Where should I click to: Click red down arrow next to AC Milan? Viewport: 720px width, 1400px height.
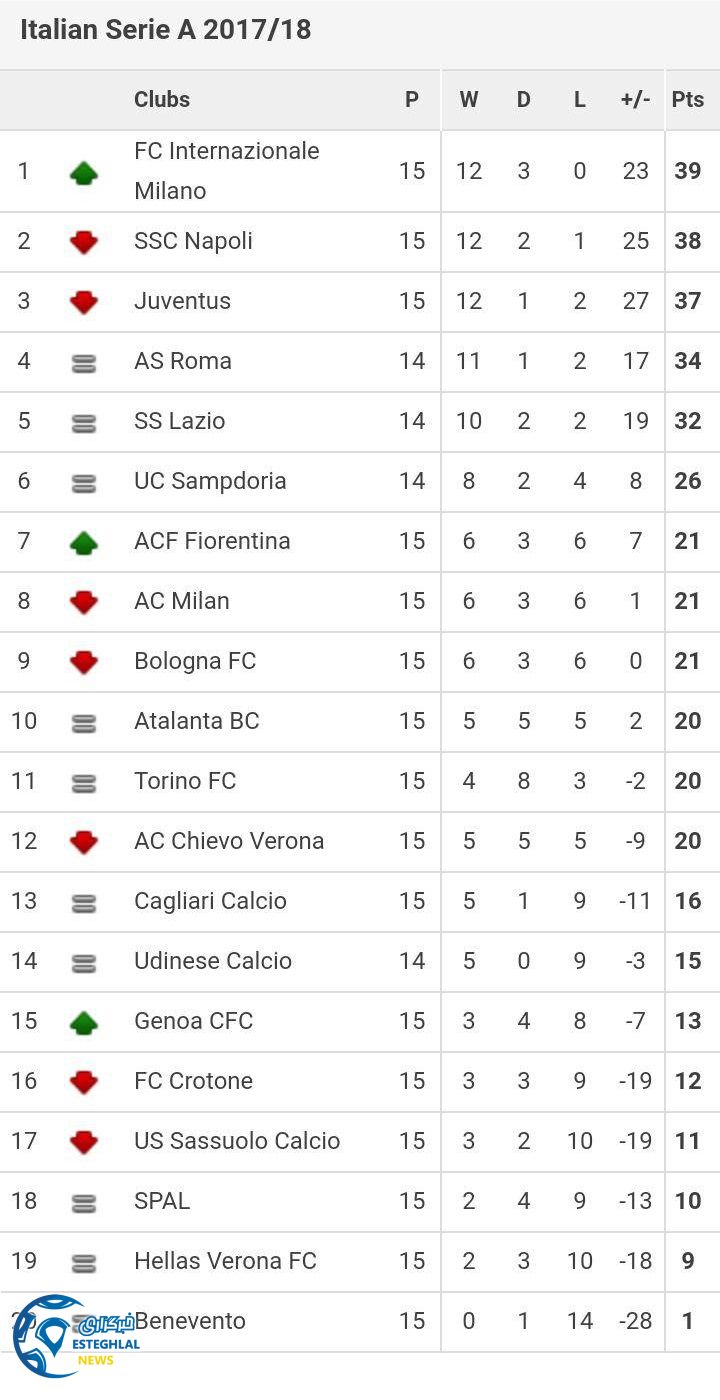[x=84, y=602]
